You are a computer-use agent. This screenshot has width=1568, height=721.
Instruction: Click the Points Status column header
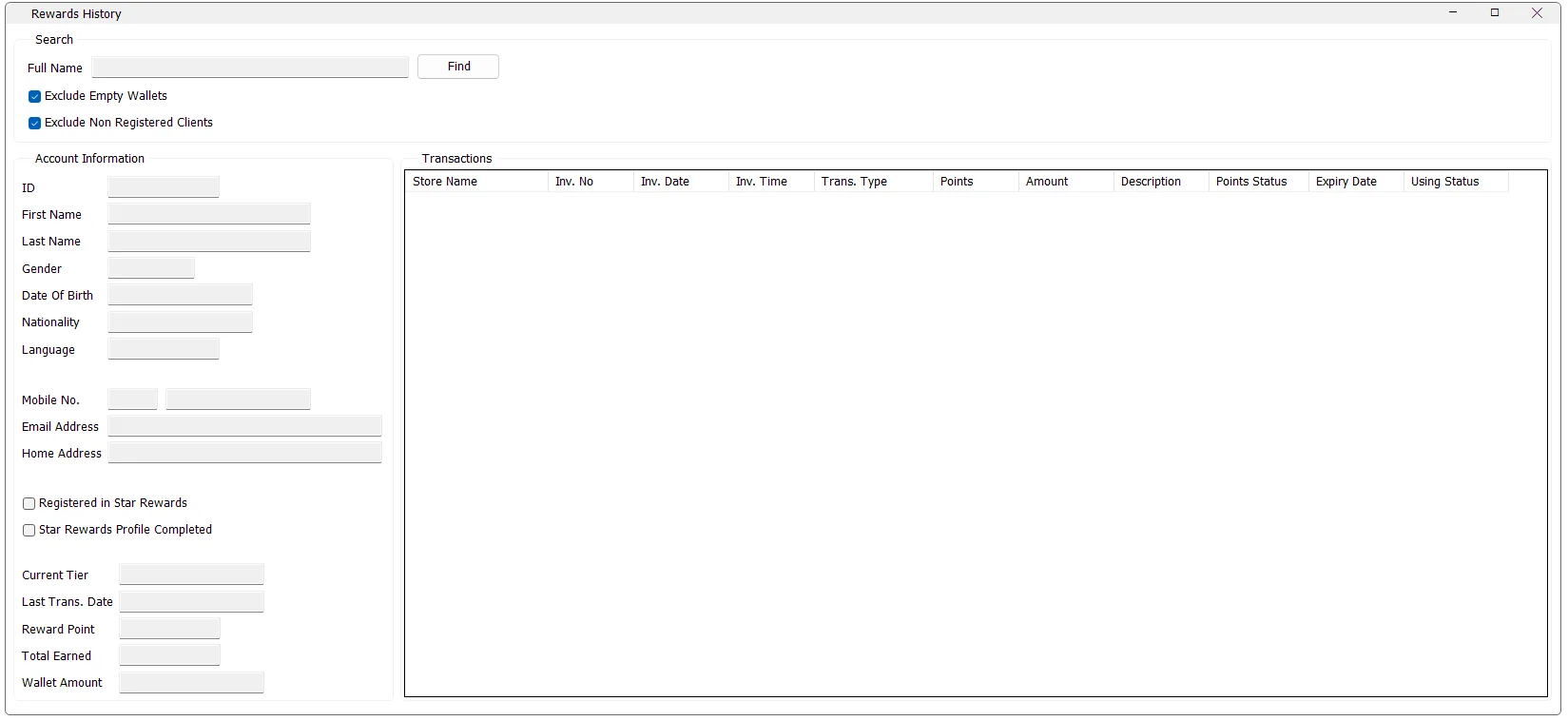[1259, 182]
